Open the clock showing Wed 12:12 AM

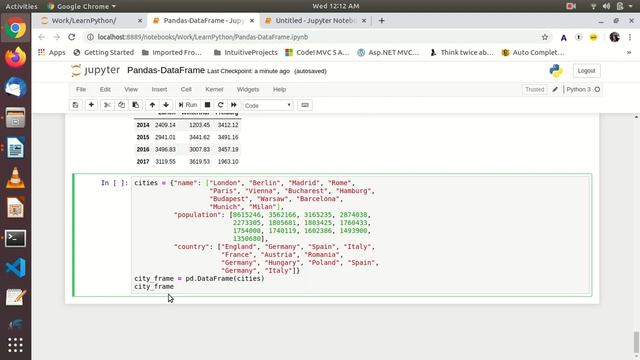[x=336, y=6]
